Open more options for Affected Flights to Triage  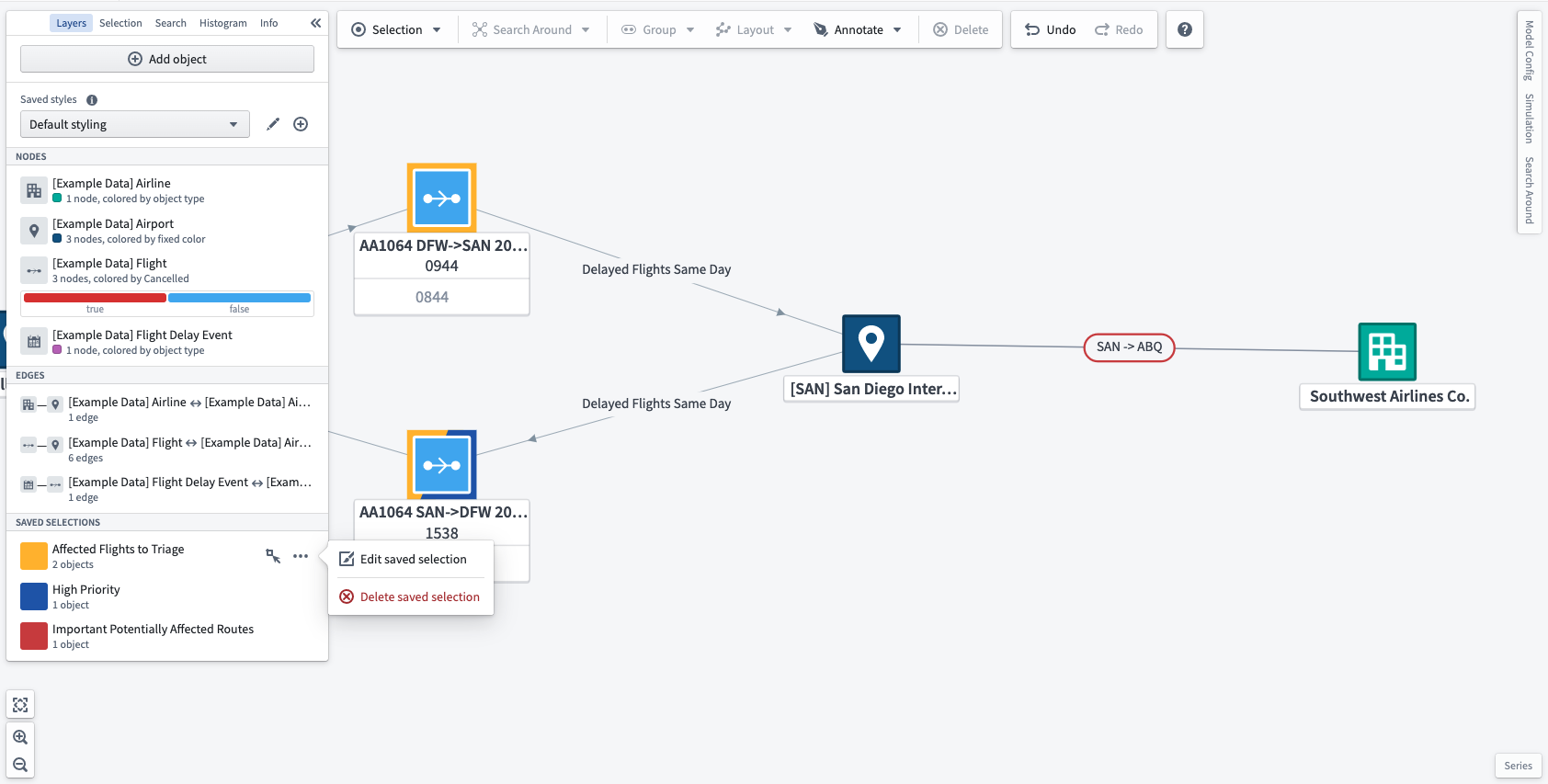pos(301,556)
